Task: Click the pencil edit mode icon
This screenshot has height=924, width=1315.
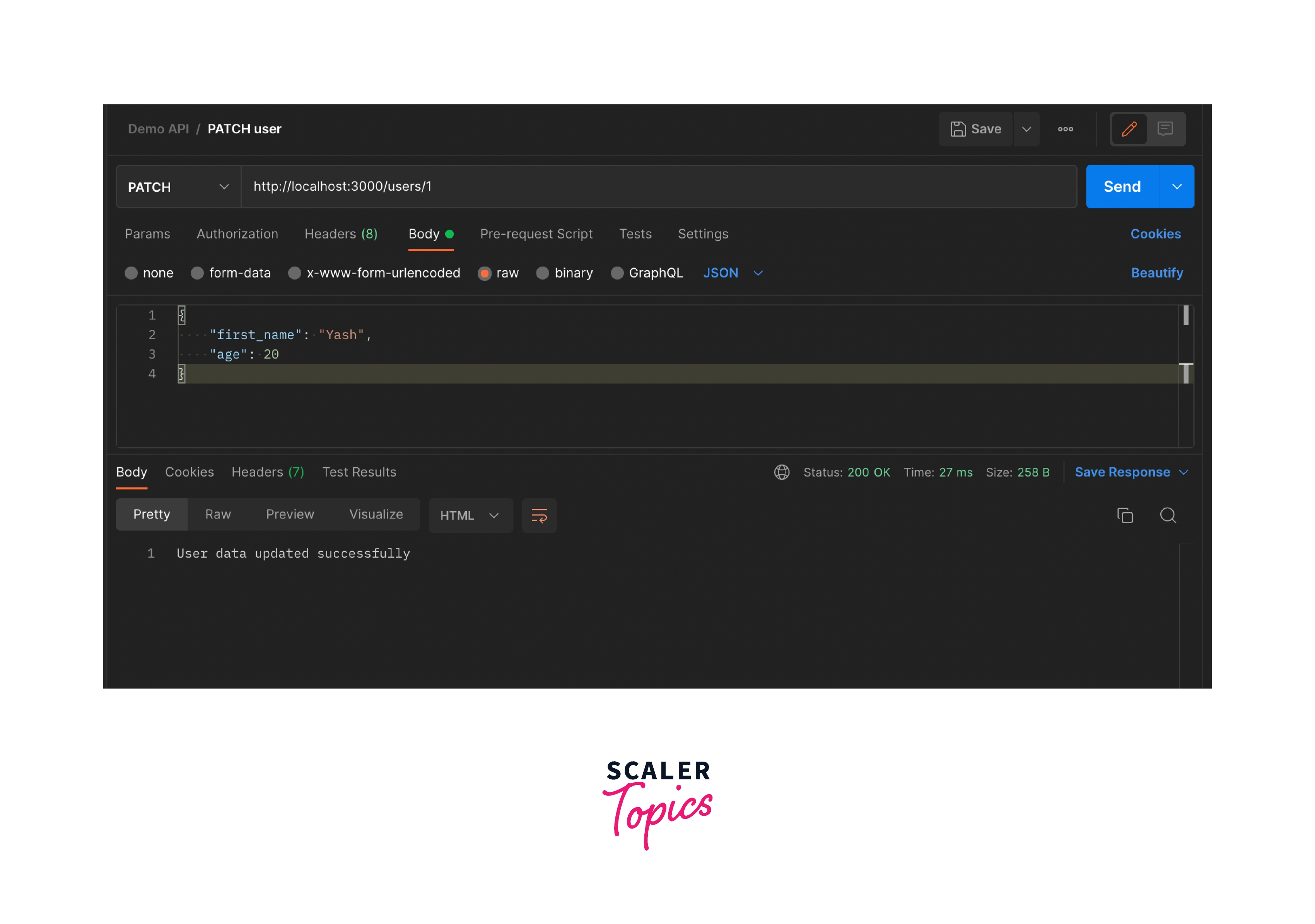Action: coord(1129,129)
